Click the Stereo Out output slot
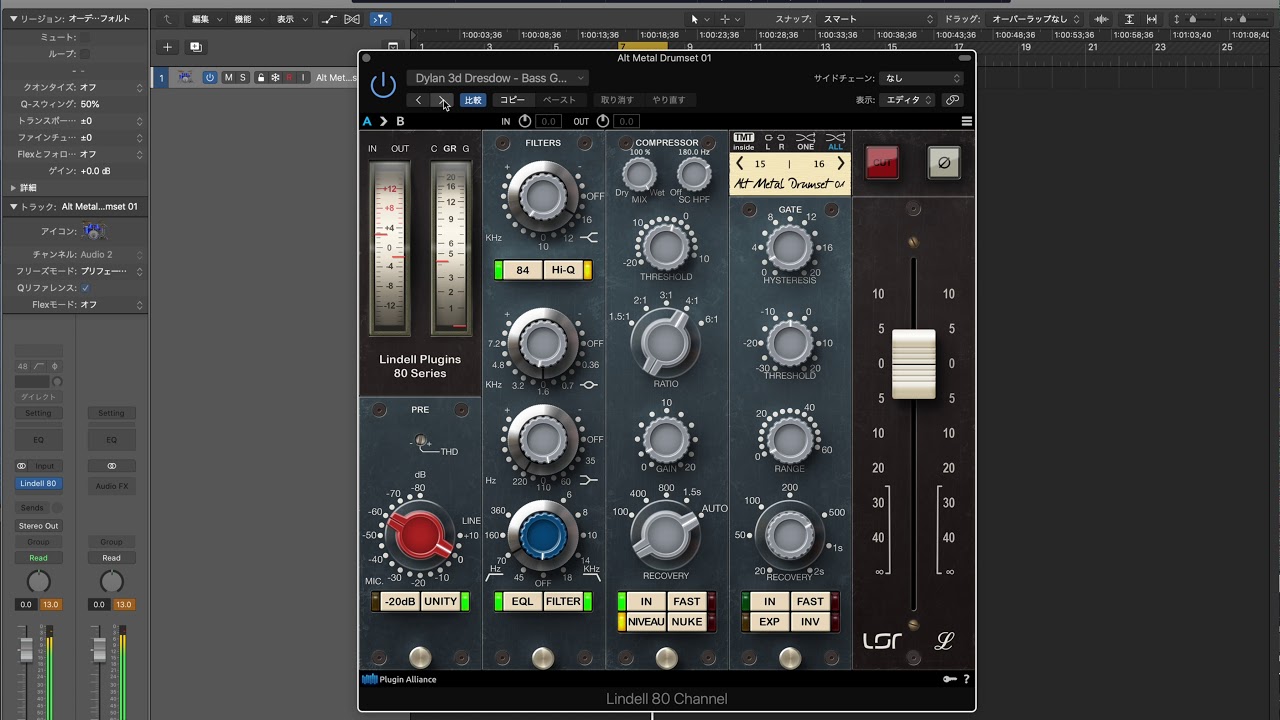Viewport: 1280px width, 720px height. (38, 526)
